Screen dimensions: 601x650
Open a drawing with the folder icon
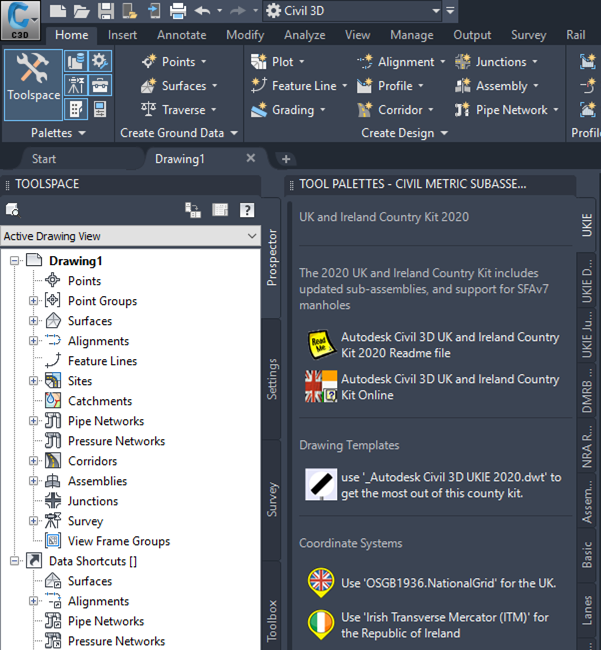pyautogui.click(x=82, y=11)
